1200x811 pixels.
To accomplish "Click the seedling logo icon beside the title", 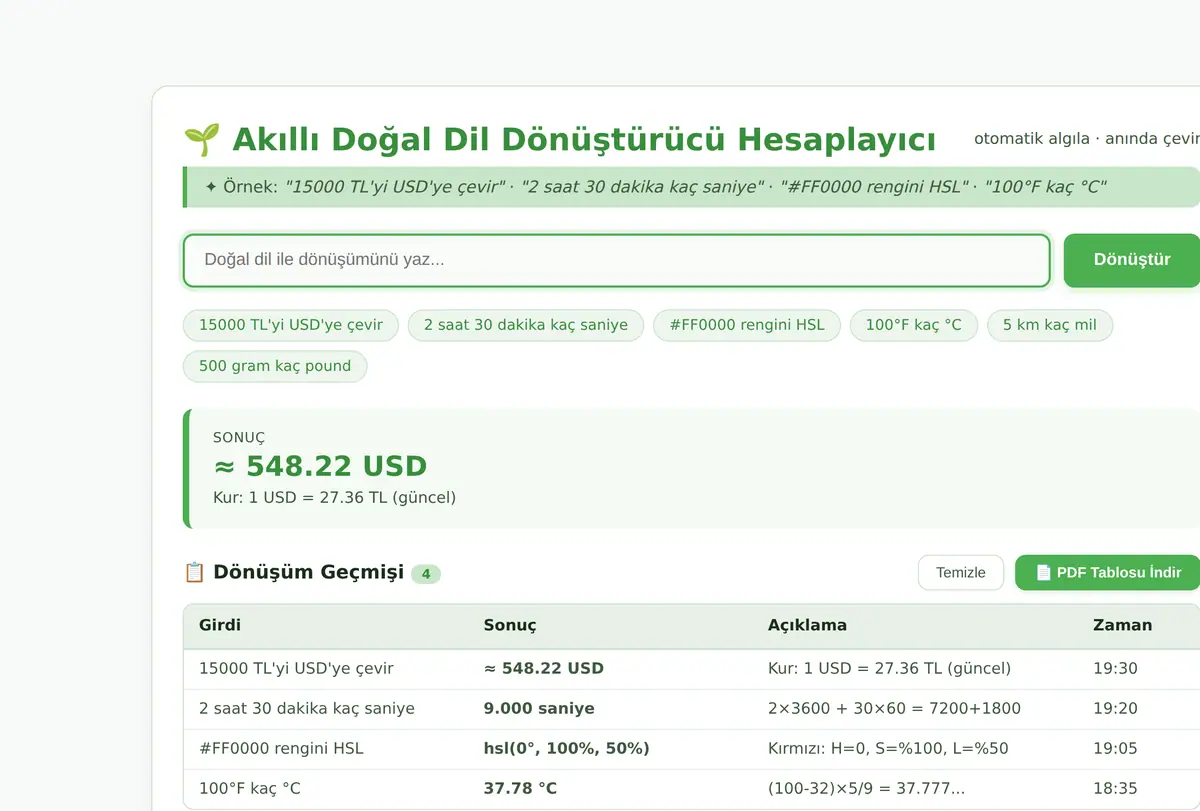I will point(201,139).
